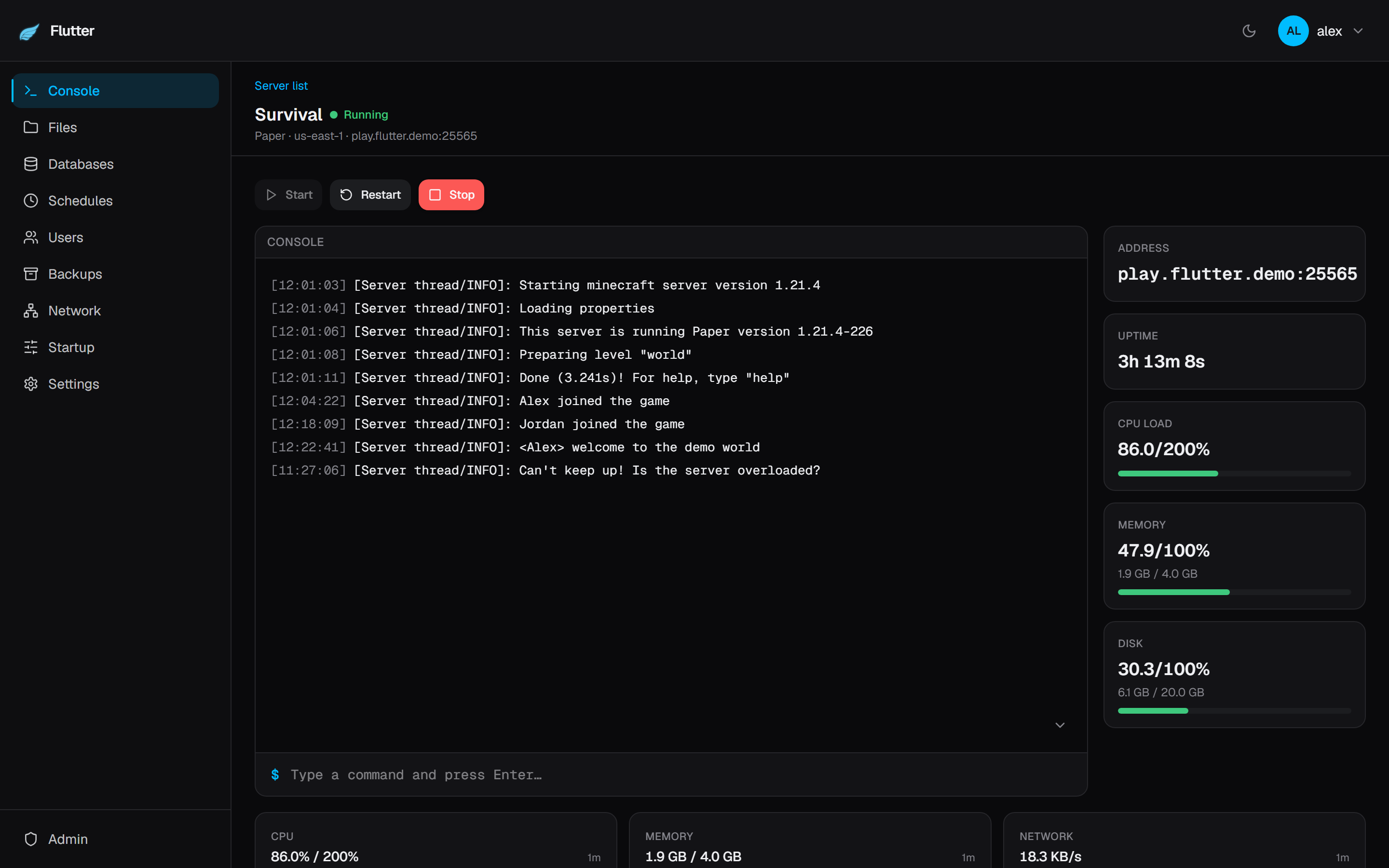Click the Start server button
The height and width of the screenshot is (868, 1389).
pos(289,195)
